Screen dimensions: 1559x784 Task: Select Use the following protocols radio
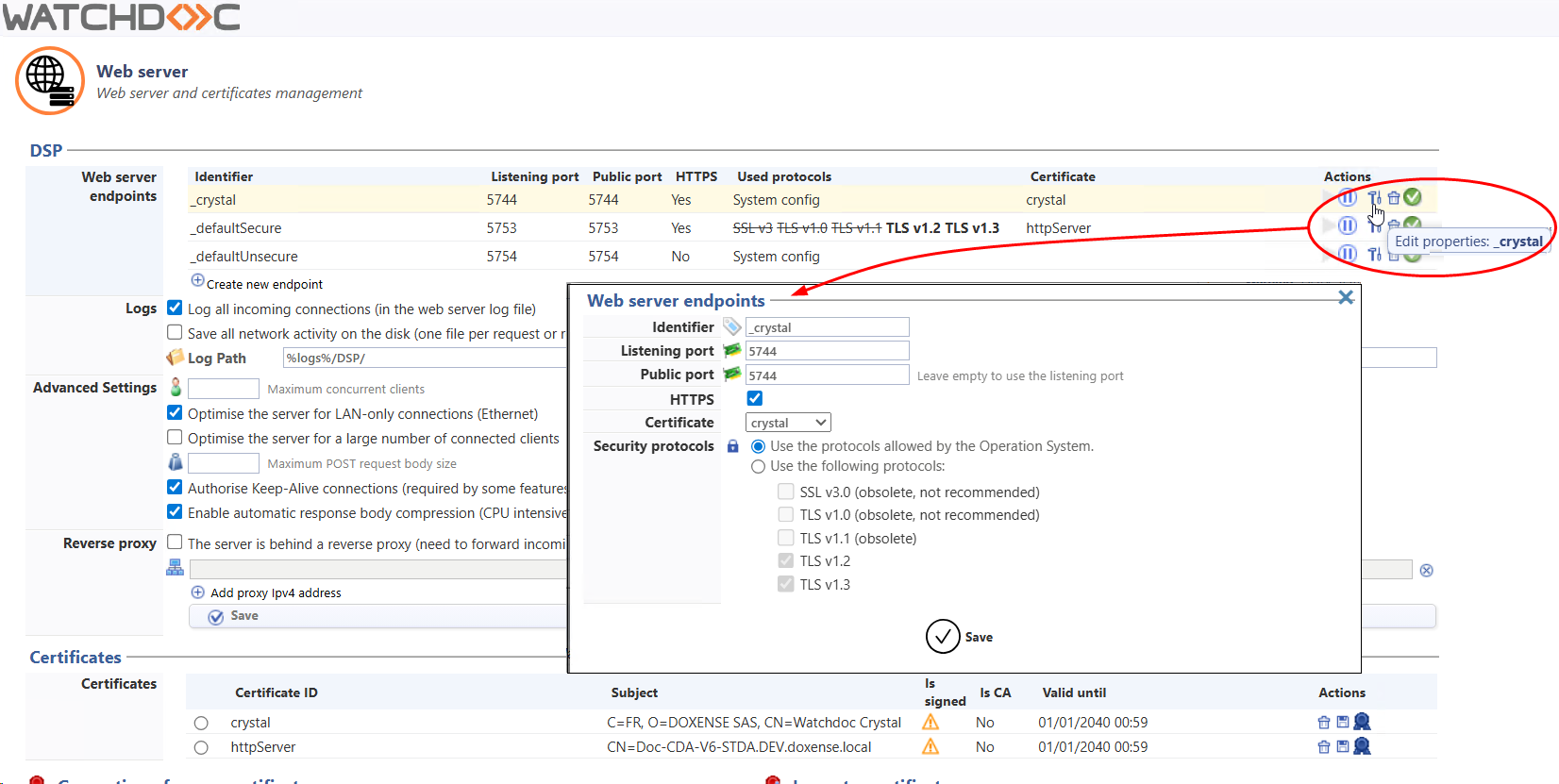click(x=758, y=467)
